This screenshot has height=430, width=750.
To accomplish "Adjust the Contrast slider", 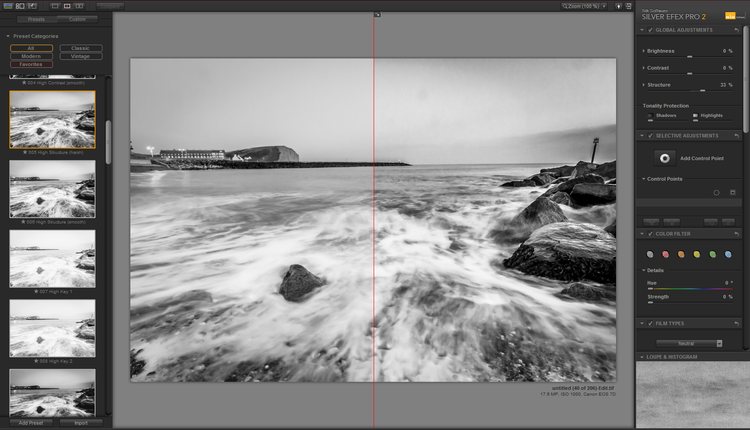I will pos(690,73).
